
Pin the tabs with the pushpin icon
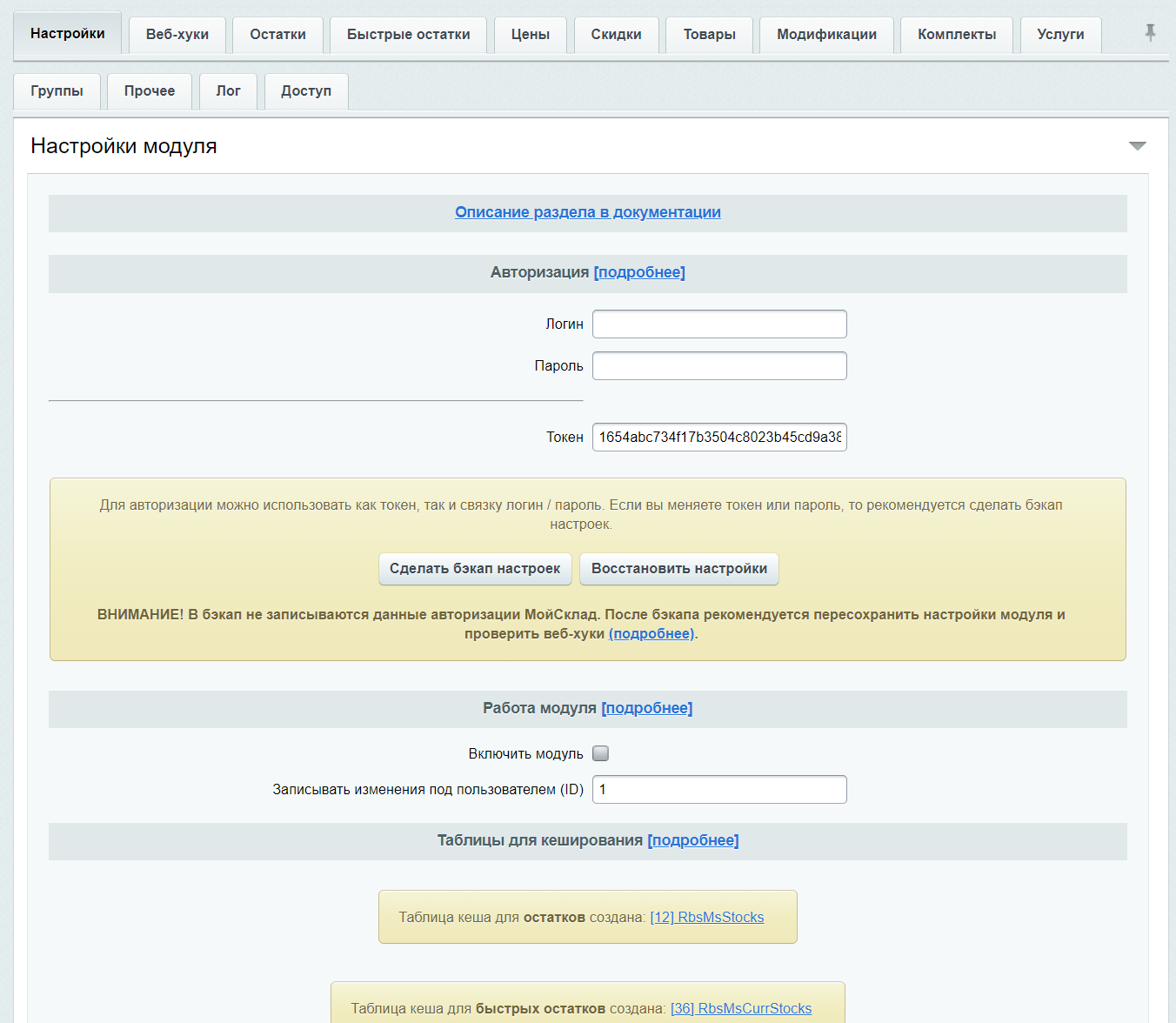[x=1150, y=33]
